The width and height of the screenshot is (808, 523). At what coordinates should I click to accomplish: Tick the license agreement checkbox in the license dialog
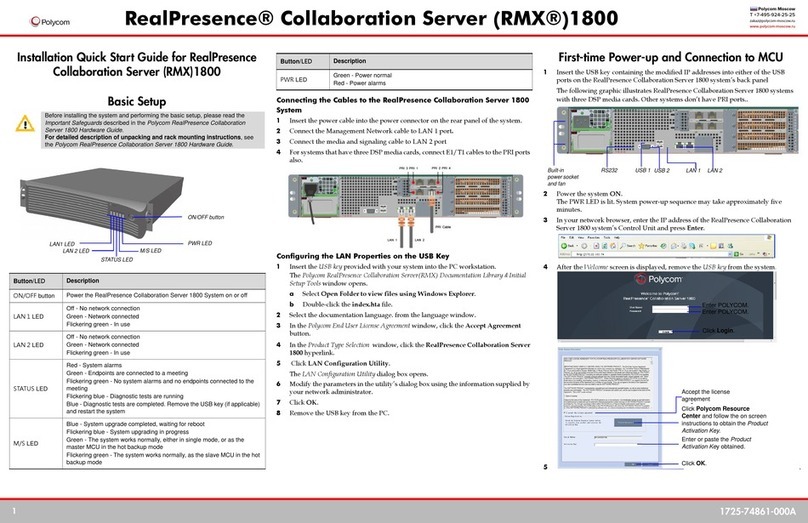click(564, 413)
